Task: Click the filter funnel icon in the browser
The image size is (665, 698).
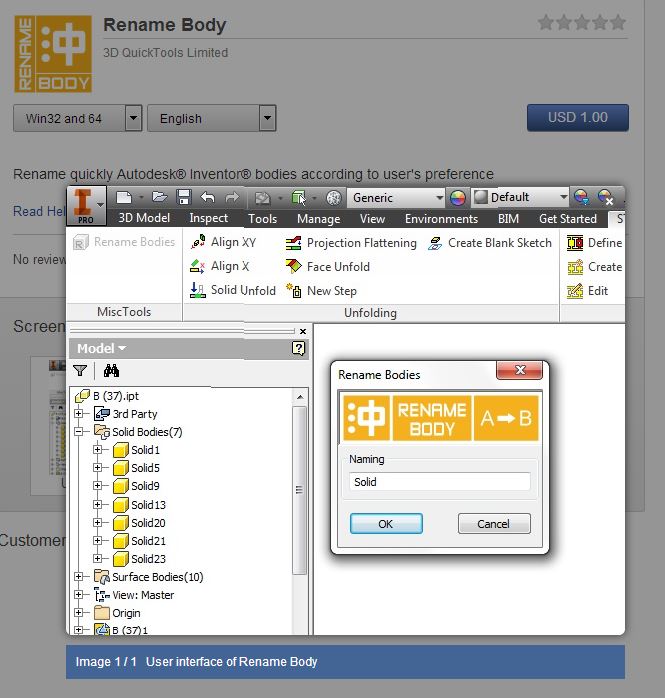Action: tap(80, 370)
